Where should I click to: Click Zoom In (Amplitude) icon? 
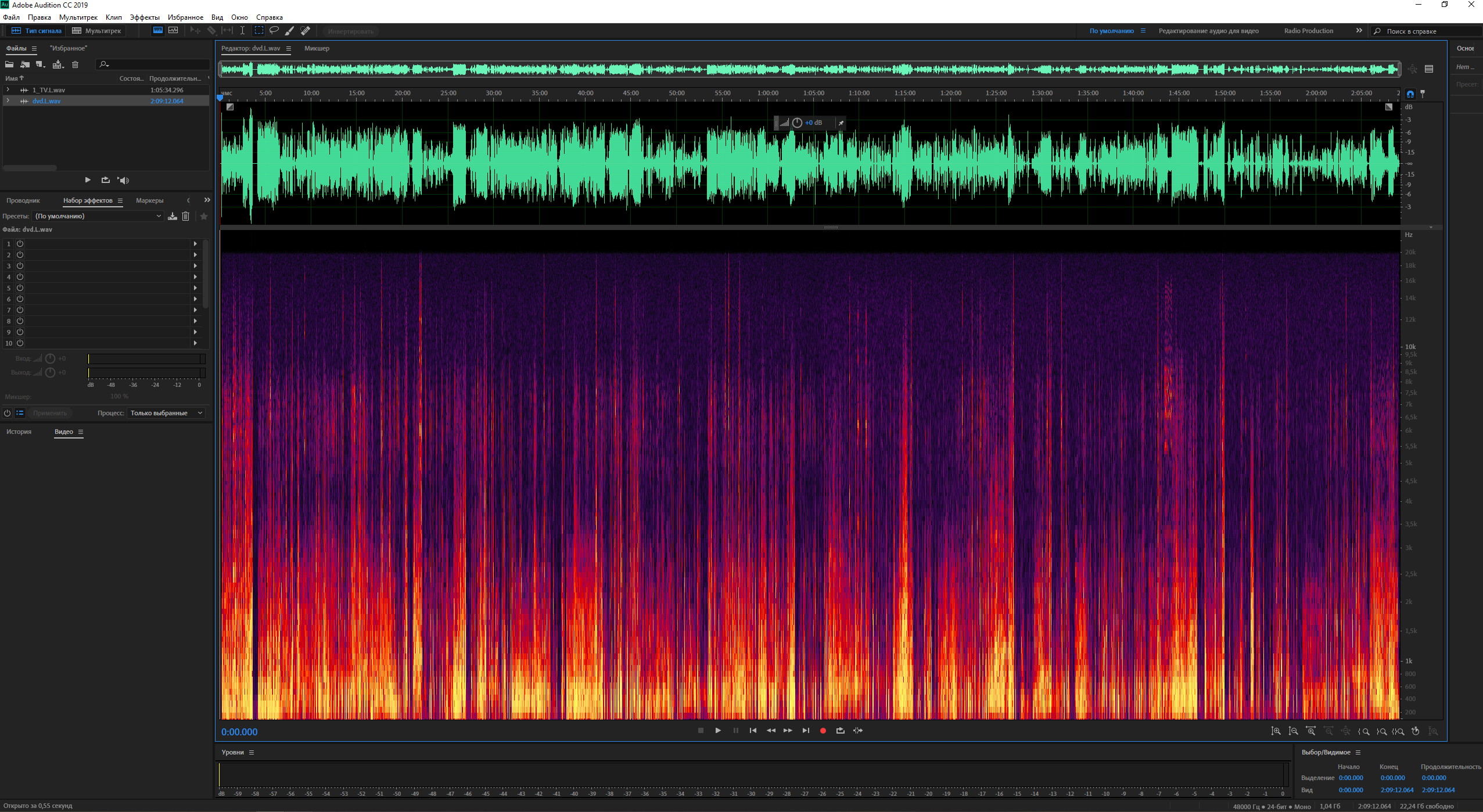1276,731
